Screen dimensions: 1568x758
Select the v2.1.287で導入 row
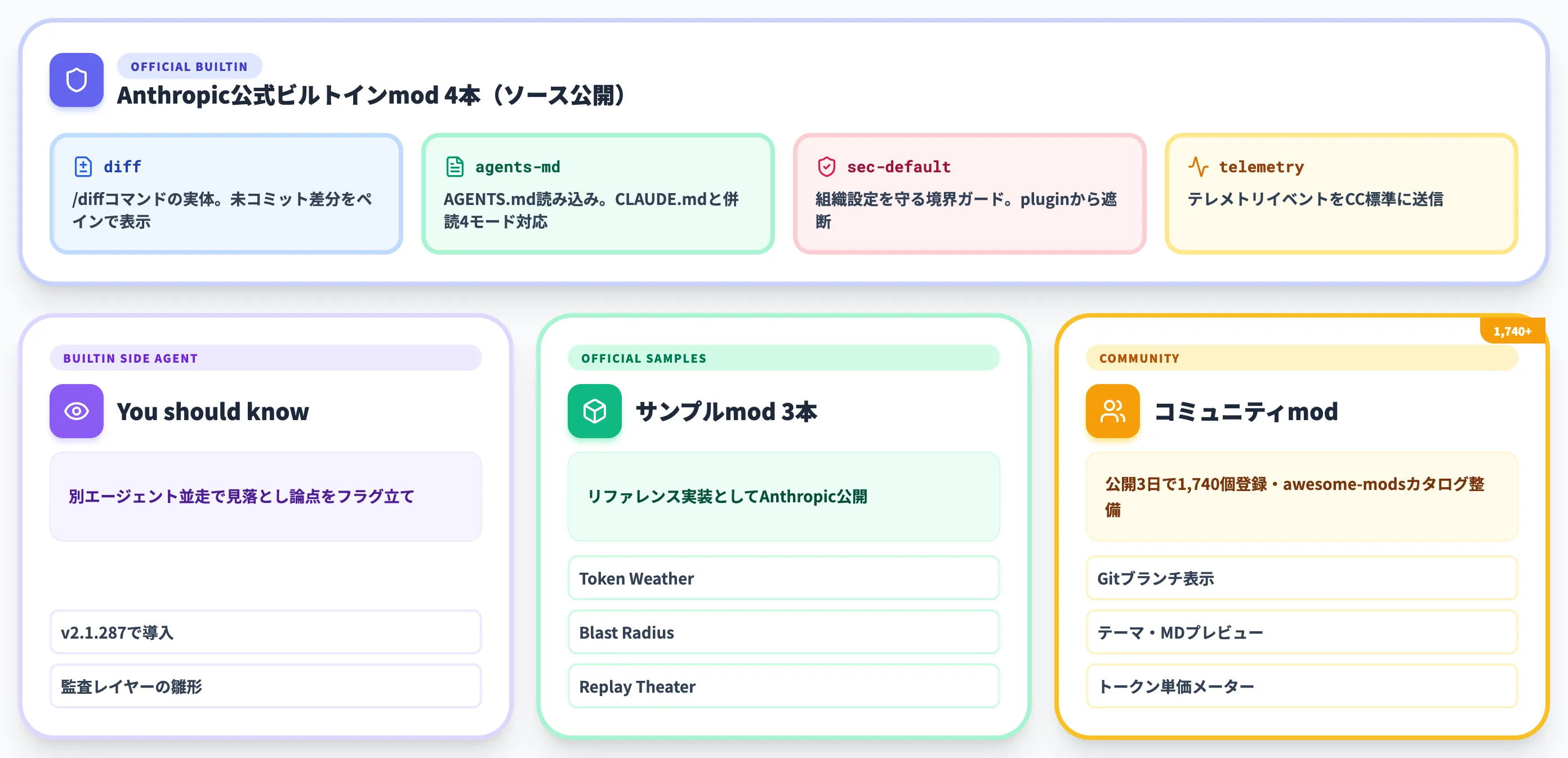265,632
